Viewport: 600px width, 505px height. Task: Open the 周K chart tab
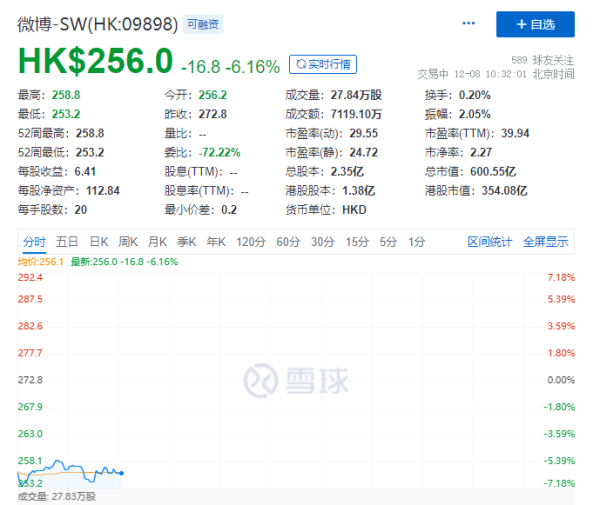point(128,242)
